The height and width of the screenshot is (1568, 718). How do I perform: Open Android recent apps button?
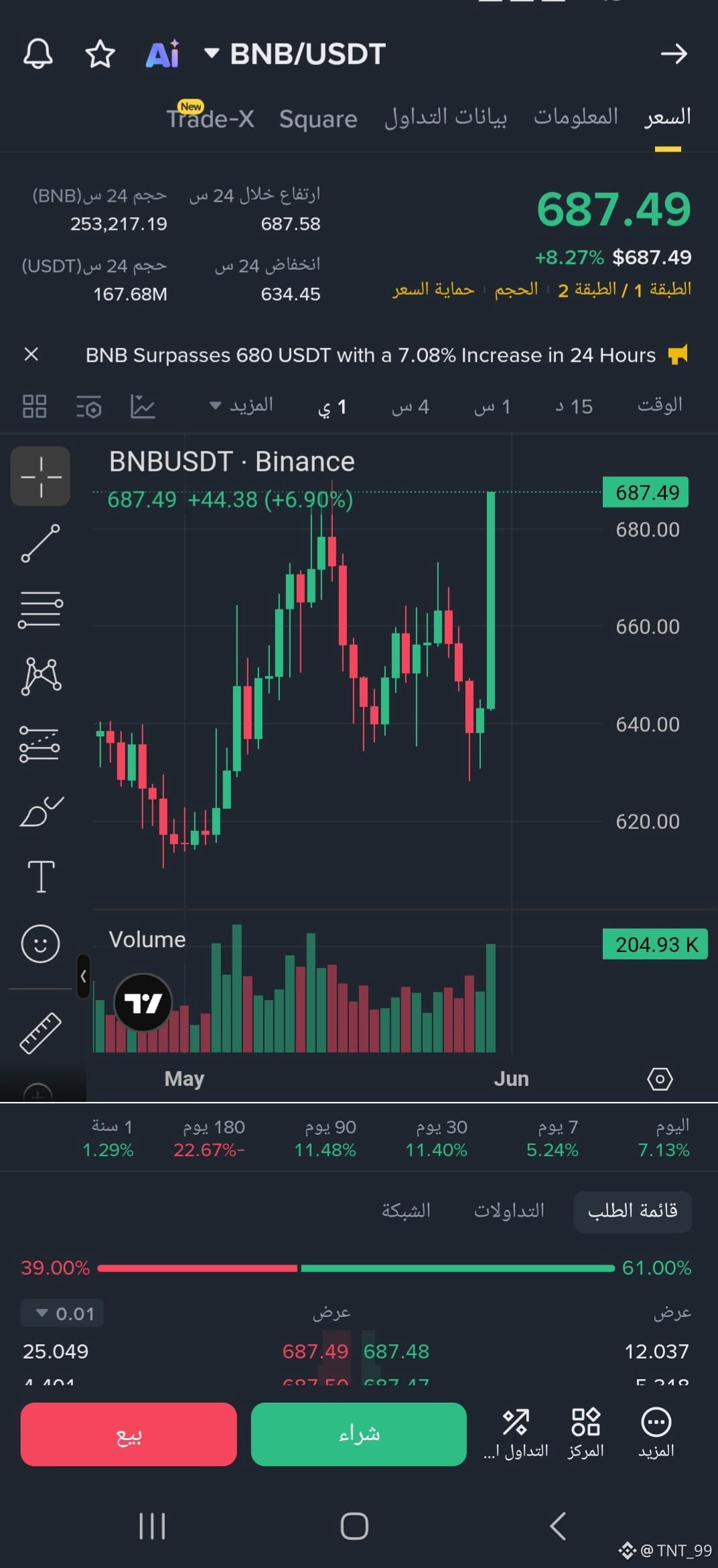[152, 1526]
